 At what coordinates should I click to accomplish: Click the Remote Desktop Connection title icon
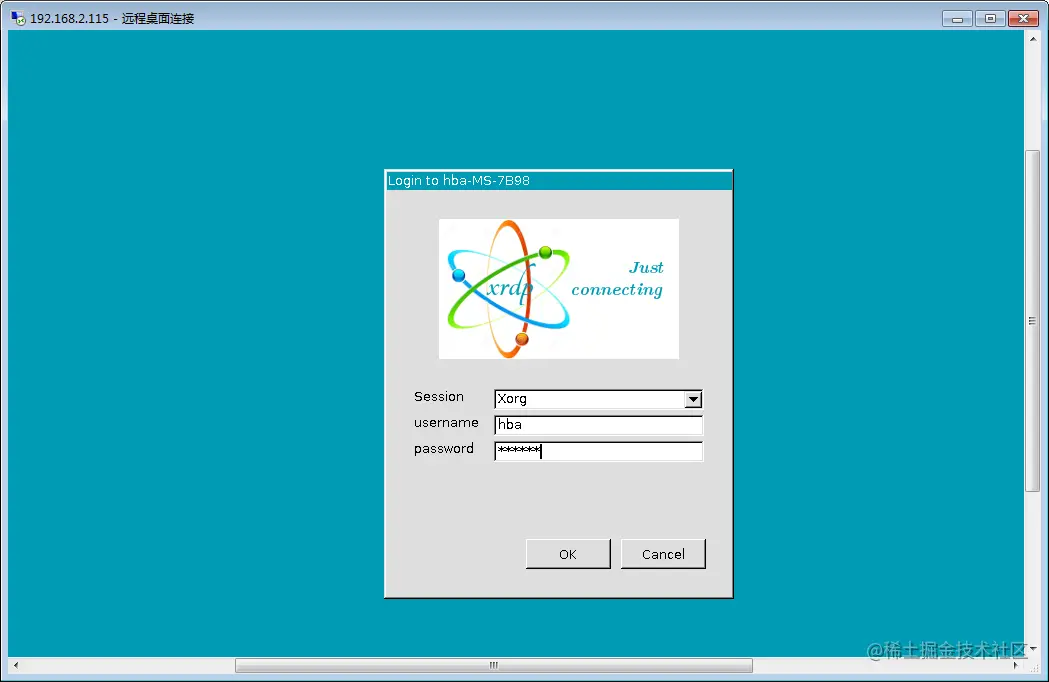18,18
